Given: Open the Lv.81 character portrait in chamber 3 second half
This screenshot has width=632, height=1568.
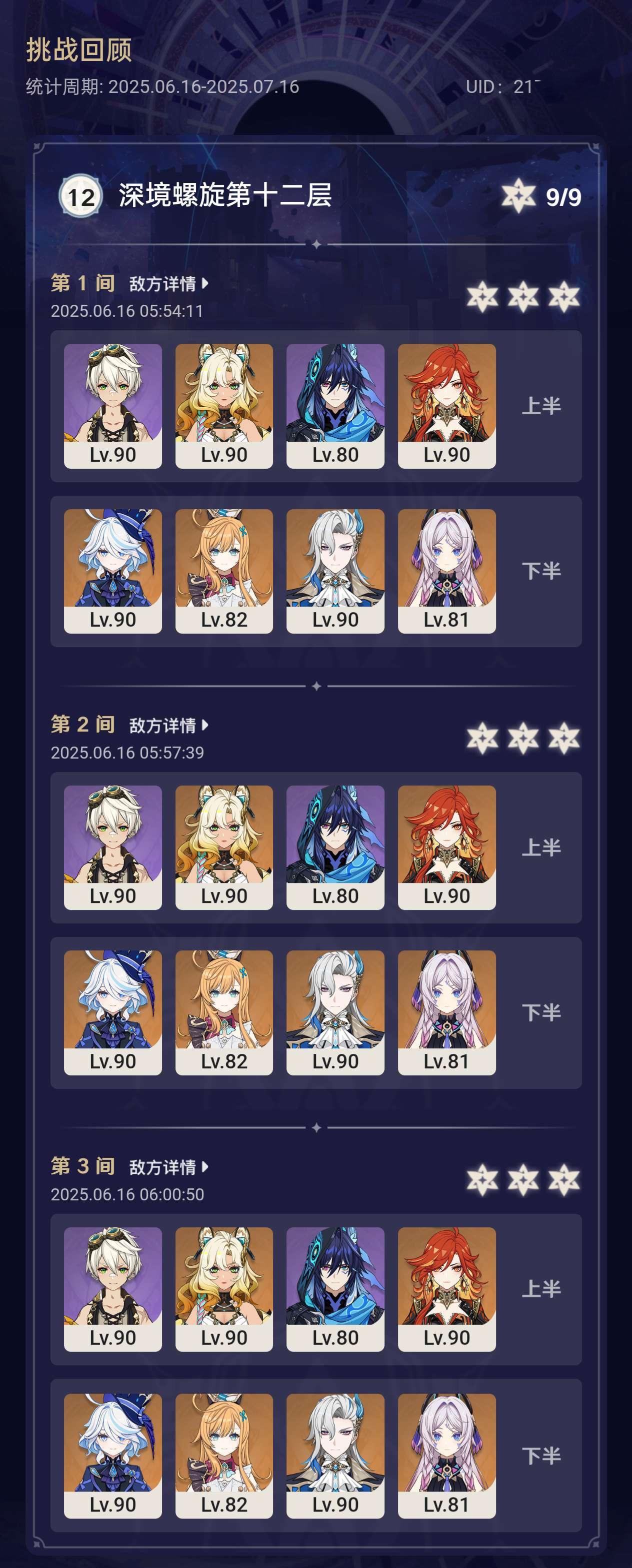Looking at the screenshot, I should pyautogui.click(x=446, y=1456).
